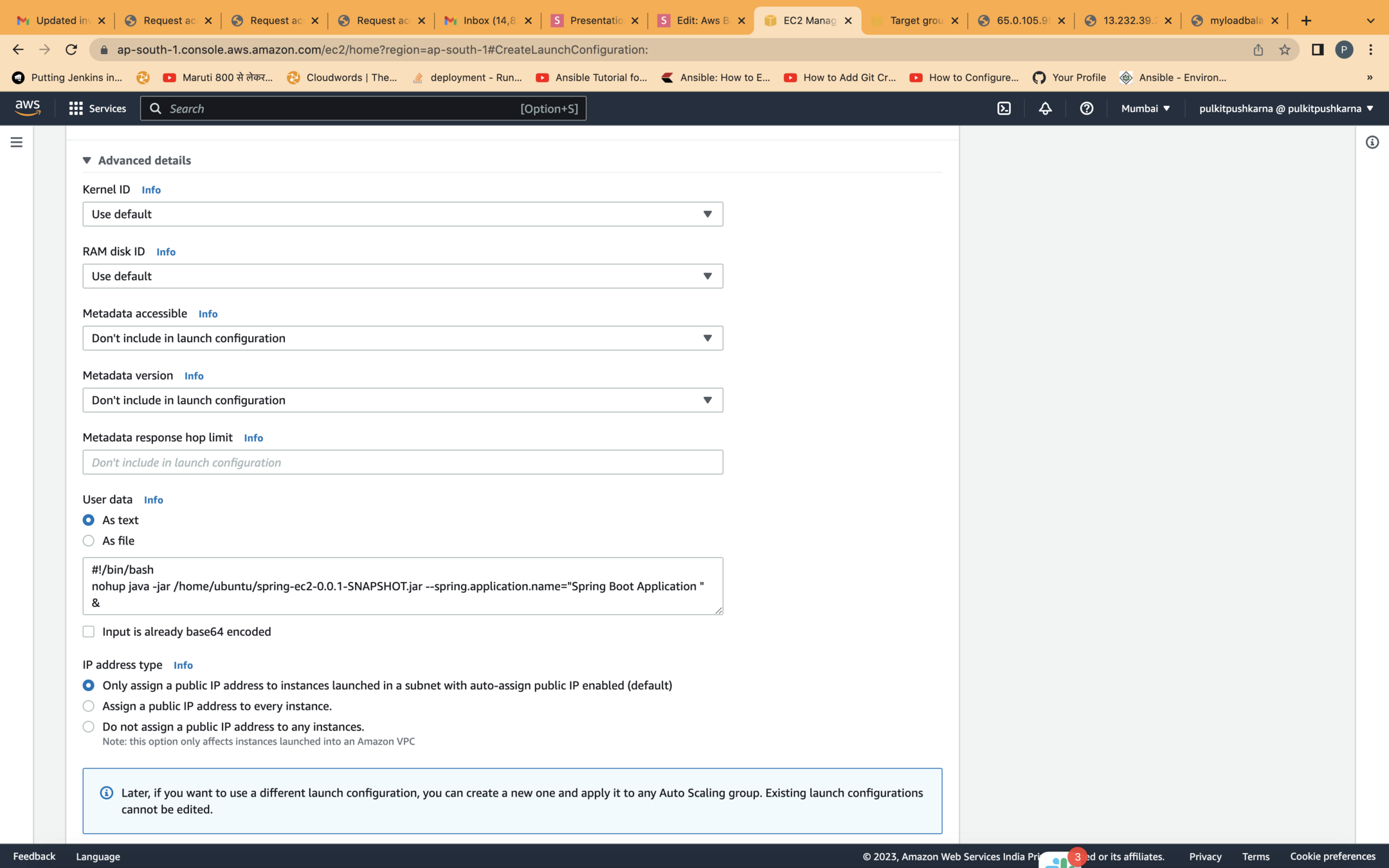Open the Info link beside User data
This screenshot has height=868, width=1389.
coord(153,500)
